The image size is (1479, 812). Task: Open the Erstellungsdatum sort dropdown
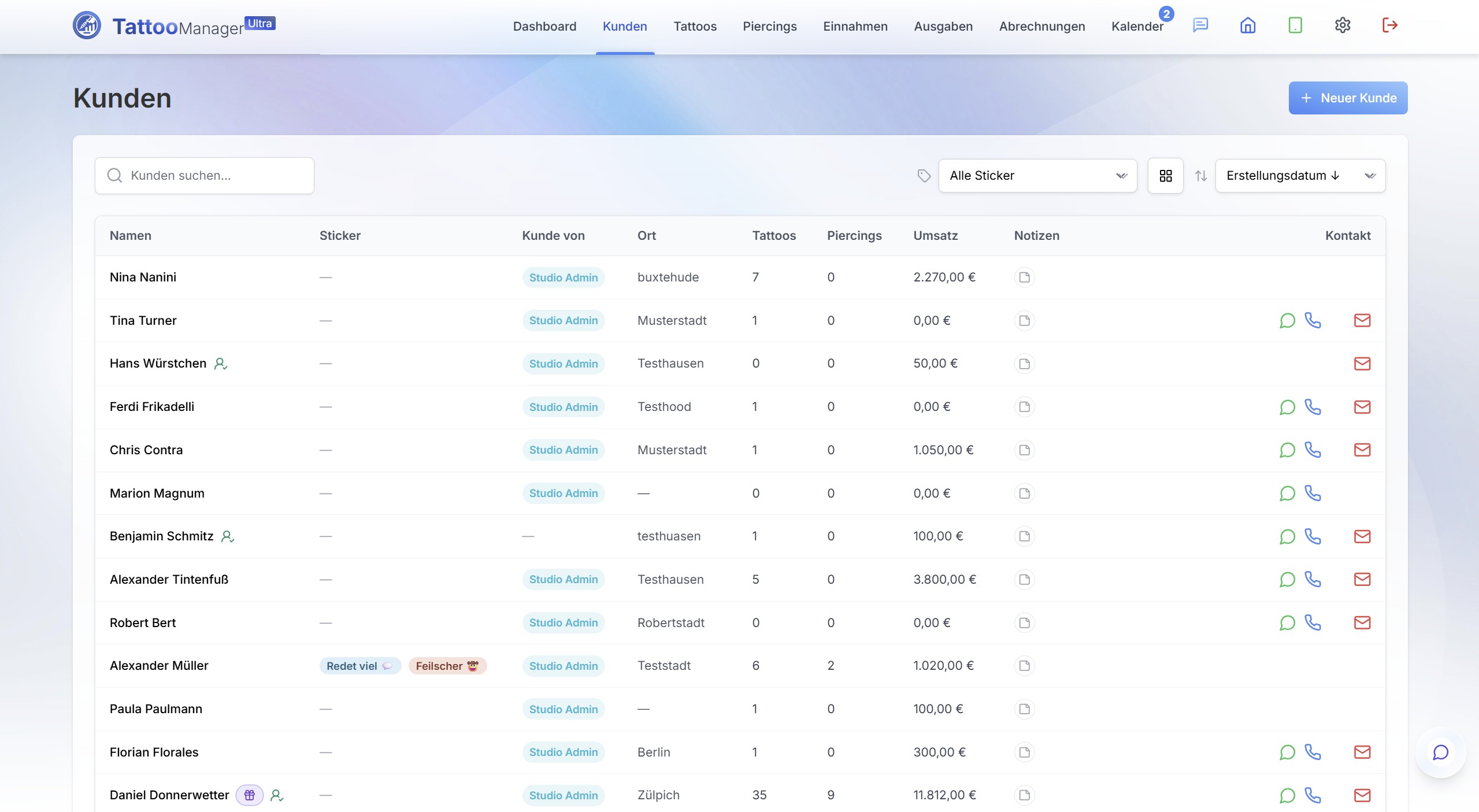click(1300, 176)
